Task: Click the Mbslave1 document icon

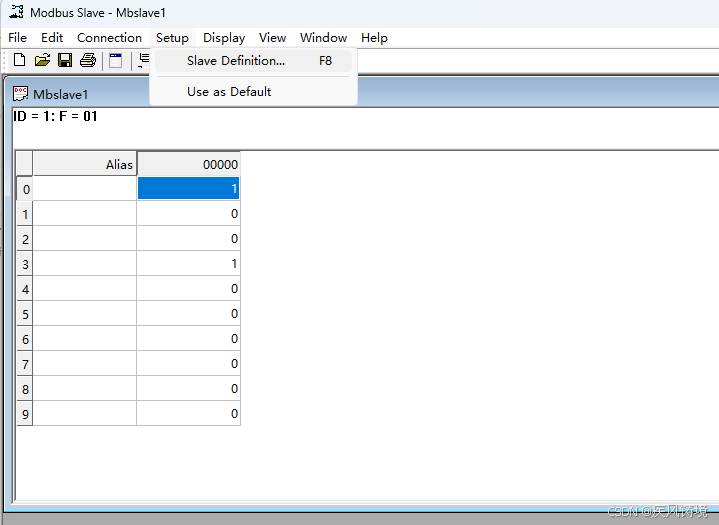Action: (20, 94)
